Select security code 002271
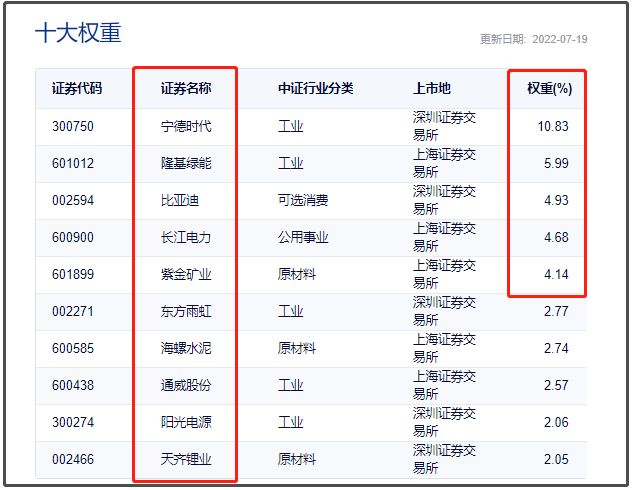Image resolution: width=632 pixels, height=490 pixels. pyautogui.click(x=73, y=311)
